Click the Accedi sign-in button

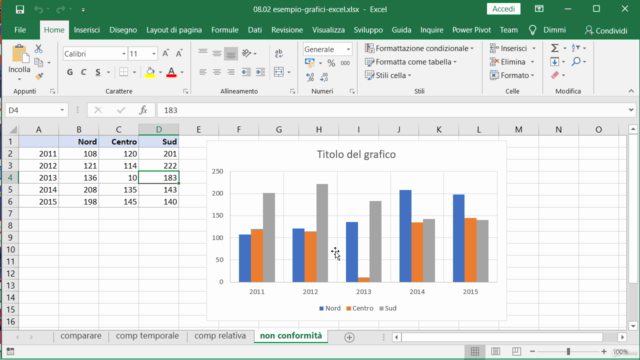pyautogui.click(x=503, y=9)
